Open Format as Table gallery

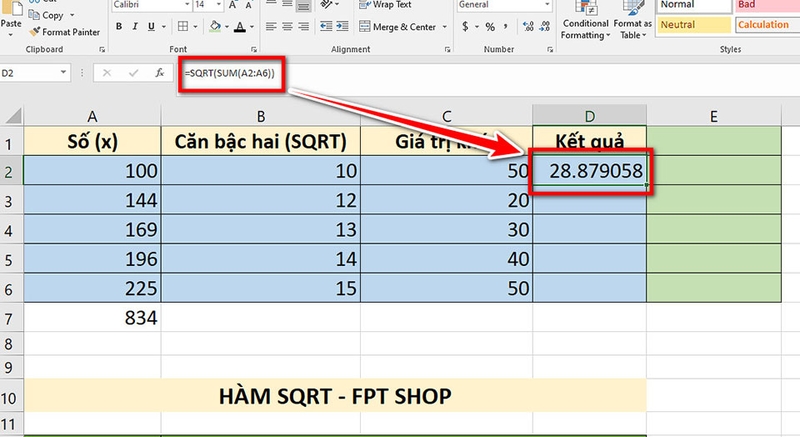click(633, 20)
